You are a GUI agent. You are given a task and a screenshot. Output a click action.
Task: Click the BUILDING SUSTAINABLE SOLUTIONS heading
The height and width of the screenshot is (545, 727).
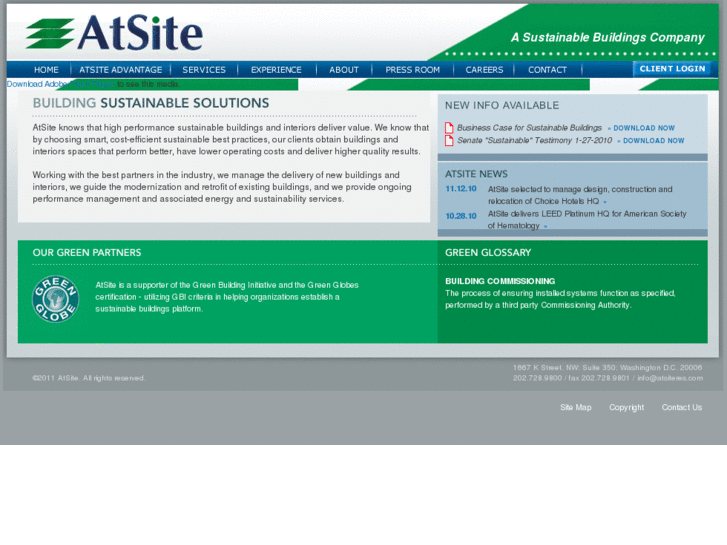(x=151, y=103)
